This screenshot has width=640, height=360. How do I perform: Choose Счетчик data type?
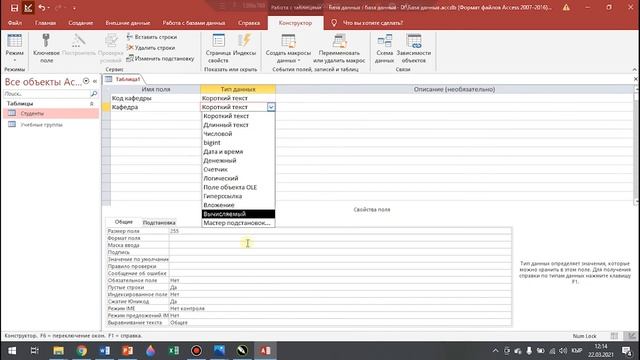tap(238, 169)
